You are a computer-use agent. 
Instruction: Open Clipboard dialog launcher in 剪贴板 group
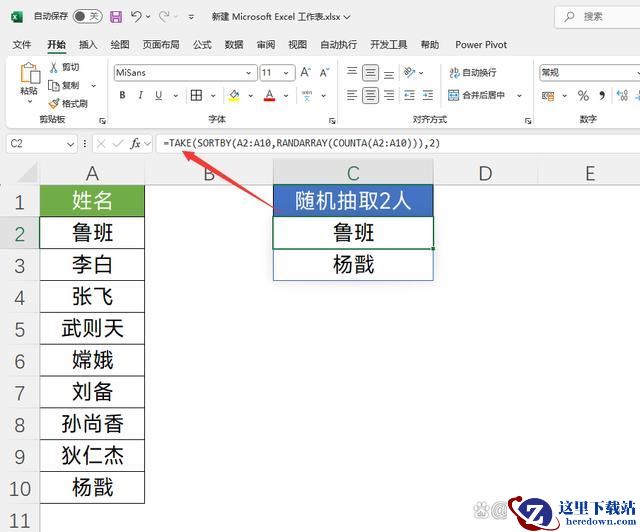click(x=102, y=121)
